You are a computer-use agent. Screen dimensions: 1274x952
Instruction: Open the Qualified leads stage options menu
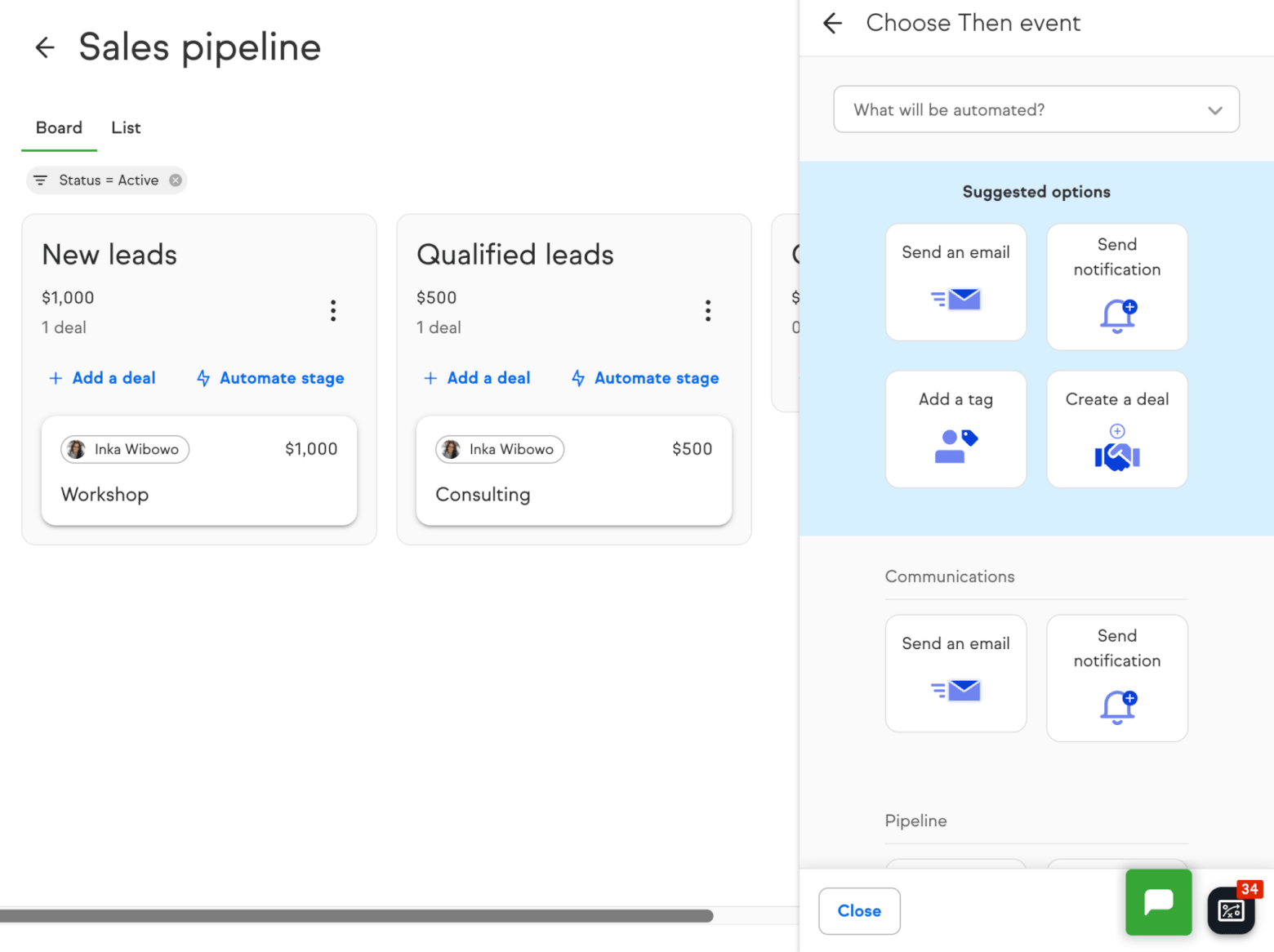(708, 310)
